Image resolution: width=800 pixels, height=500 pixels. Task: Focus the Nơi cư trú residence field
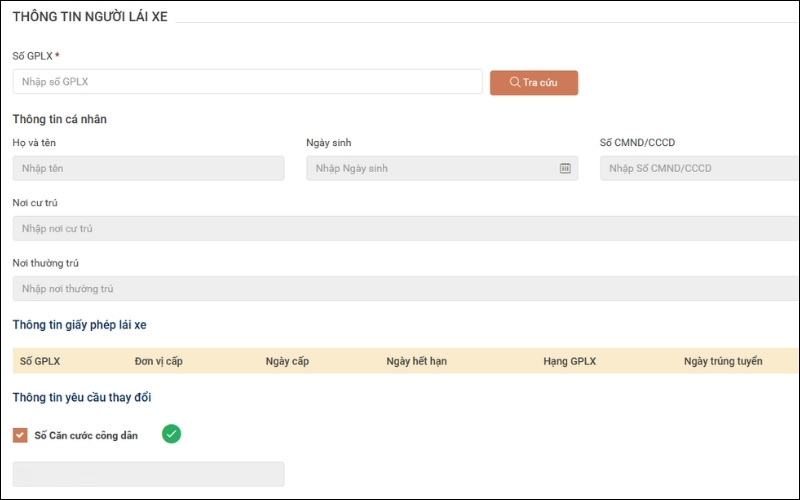click(x=400, y=228)
